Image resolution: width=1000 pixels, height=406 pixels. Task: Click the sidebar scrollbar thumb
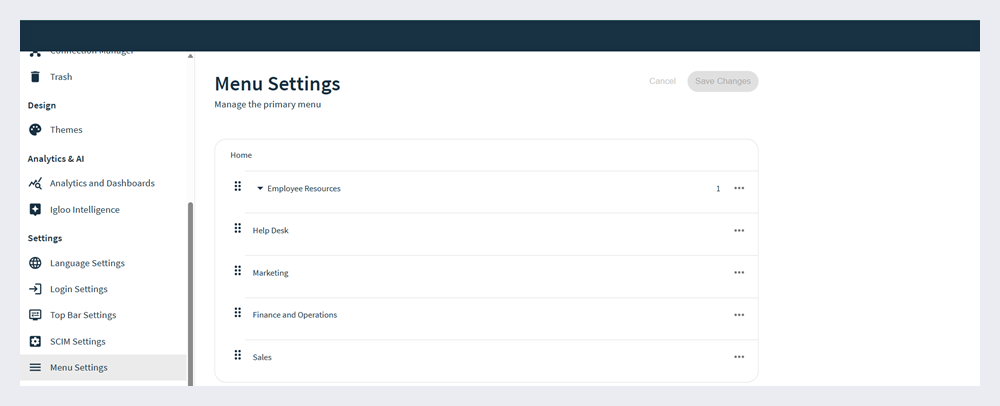[x=190, y=293]
